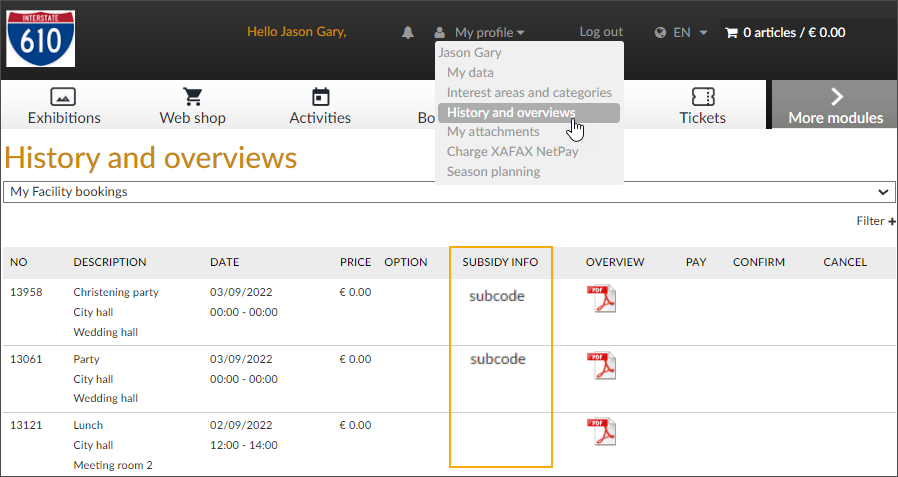Viewport: 898px width, 477px height.
Task: Open the My Facility bookings combo box
Action: 449,192
